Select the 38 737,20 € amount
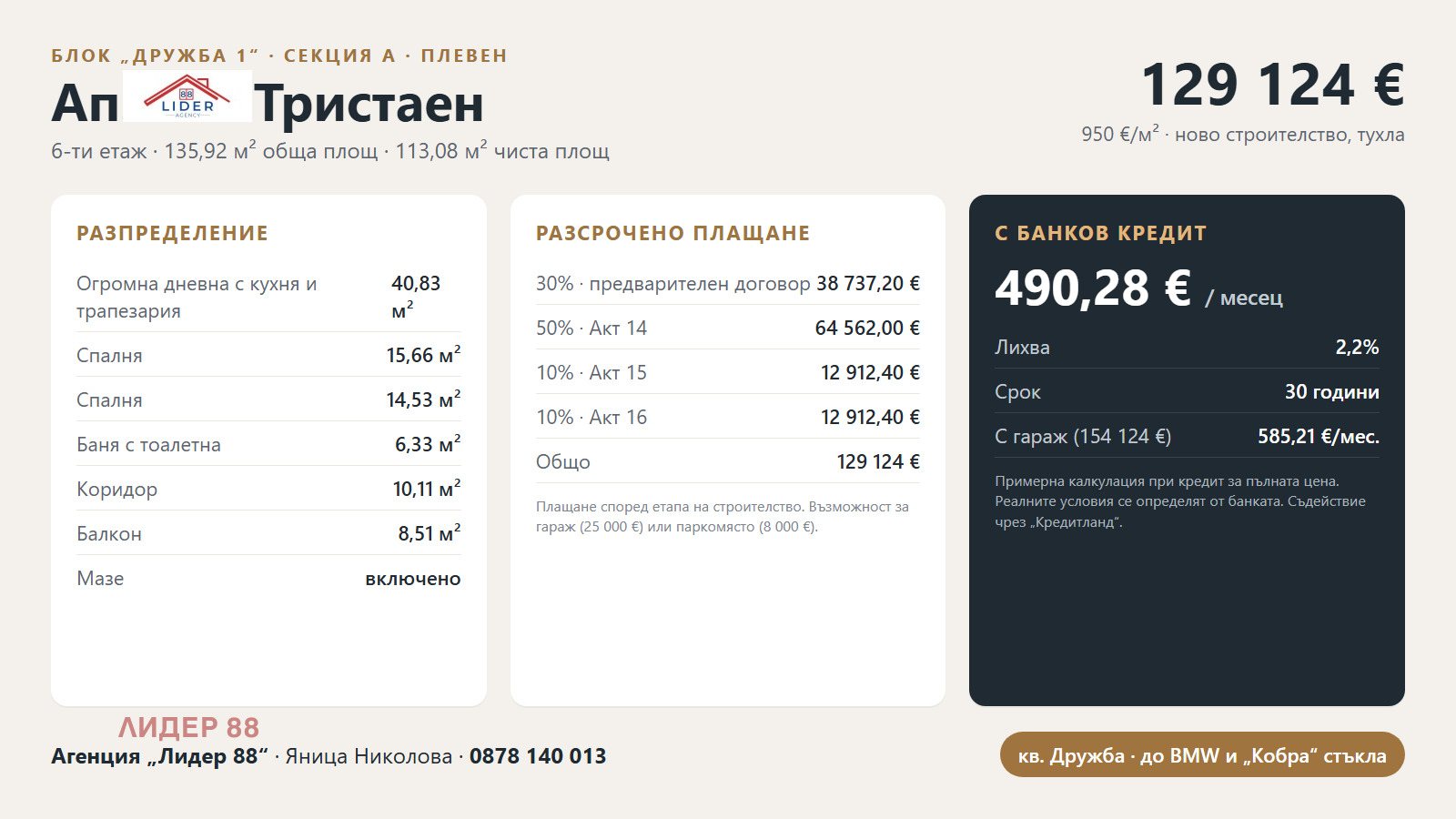 tap(868, 283)
